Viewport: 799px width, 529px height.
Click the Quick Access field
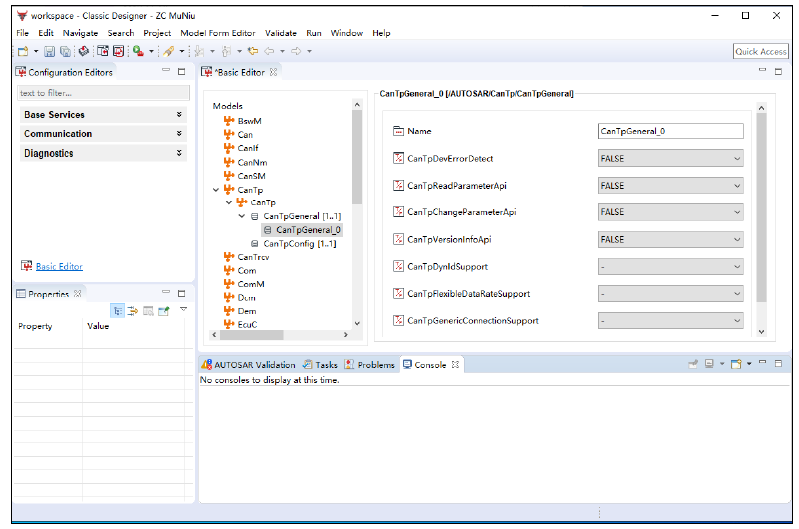click(761, 51)
